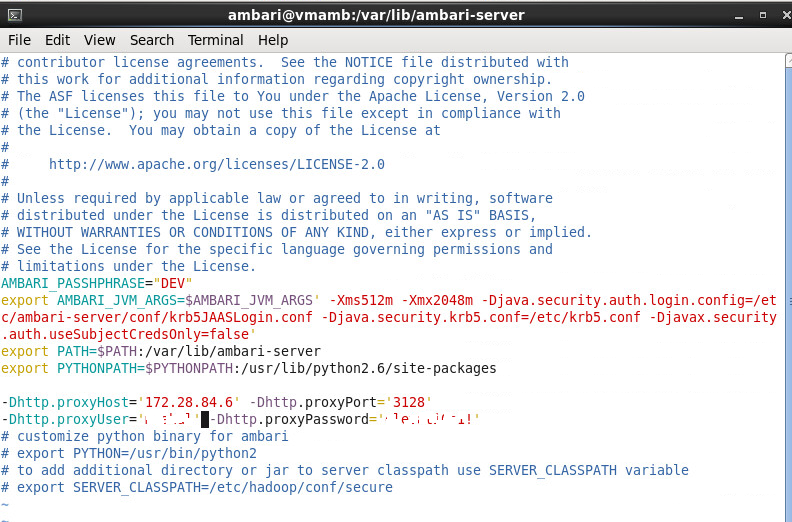Click the proxy host IP 172.28.84.6
Image resolution: width=792 pixels, height=522 pixels.
(189, 402)
